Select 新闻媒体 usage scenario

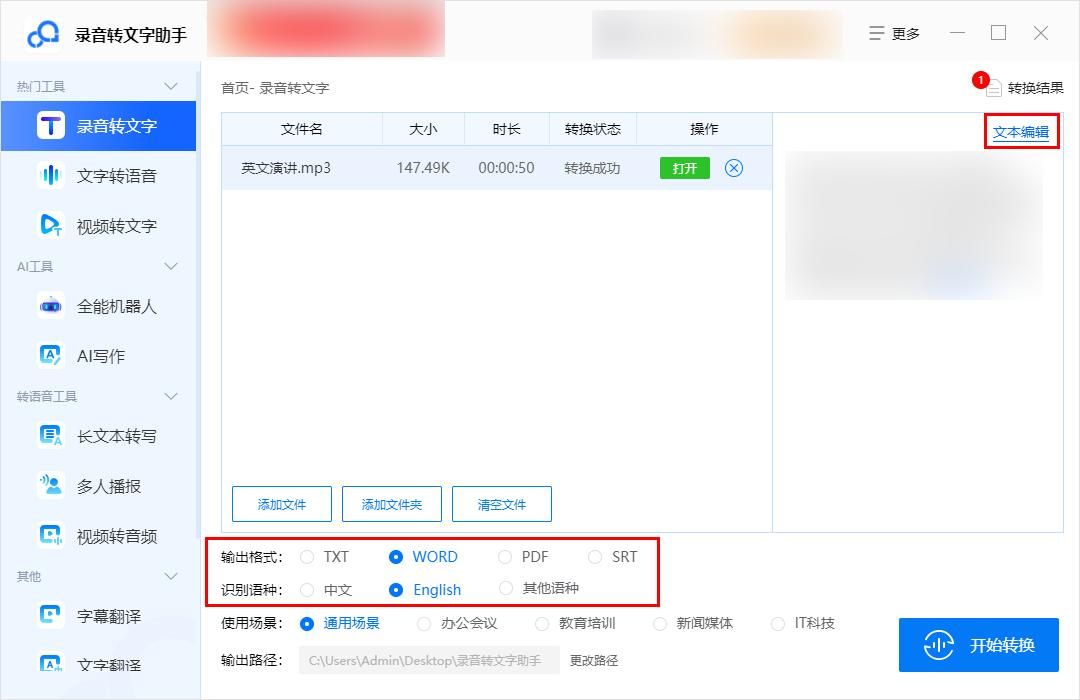pyautogui.click(x=660, y=624)
